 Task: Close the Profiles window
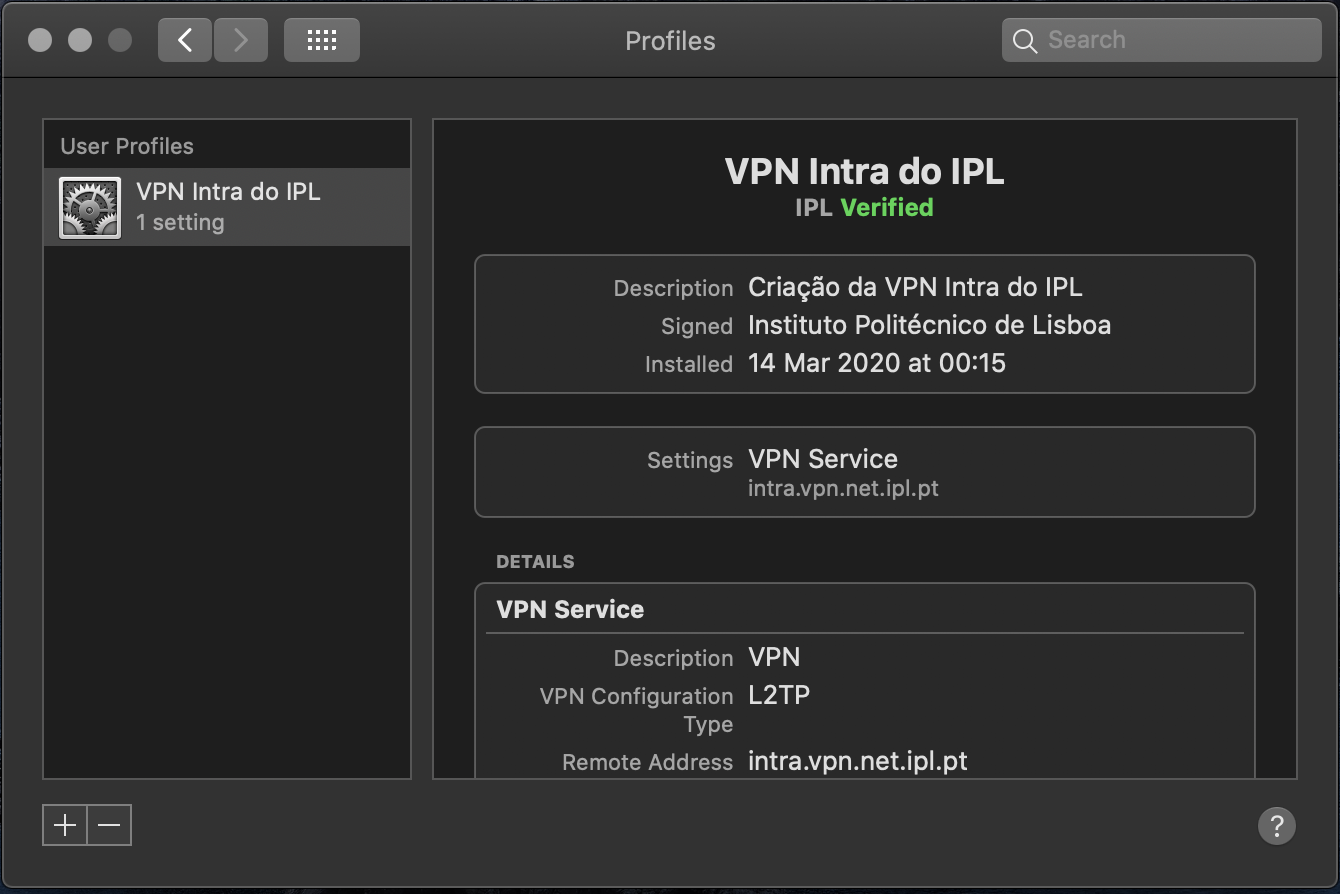tap(40, 40)
